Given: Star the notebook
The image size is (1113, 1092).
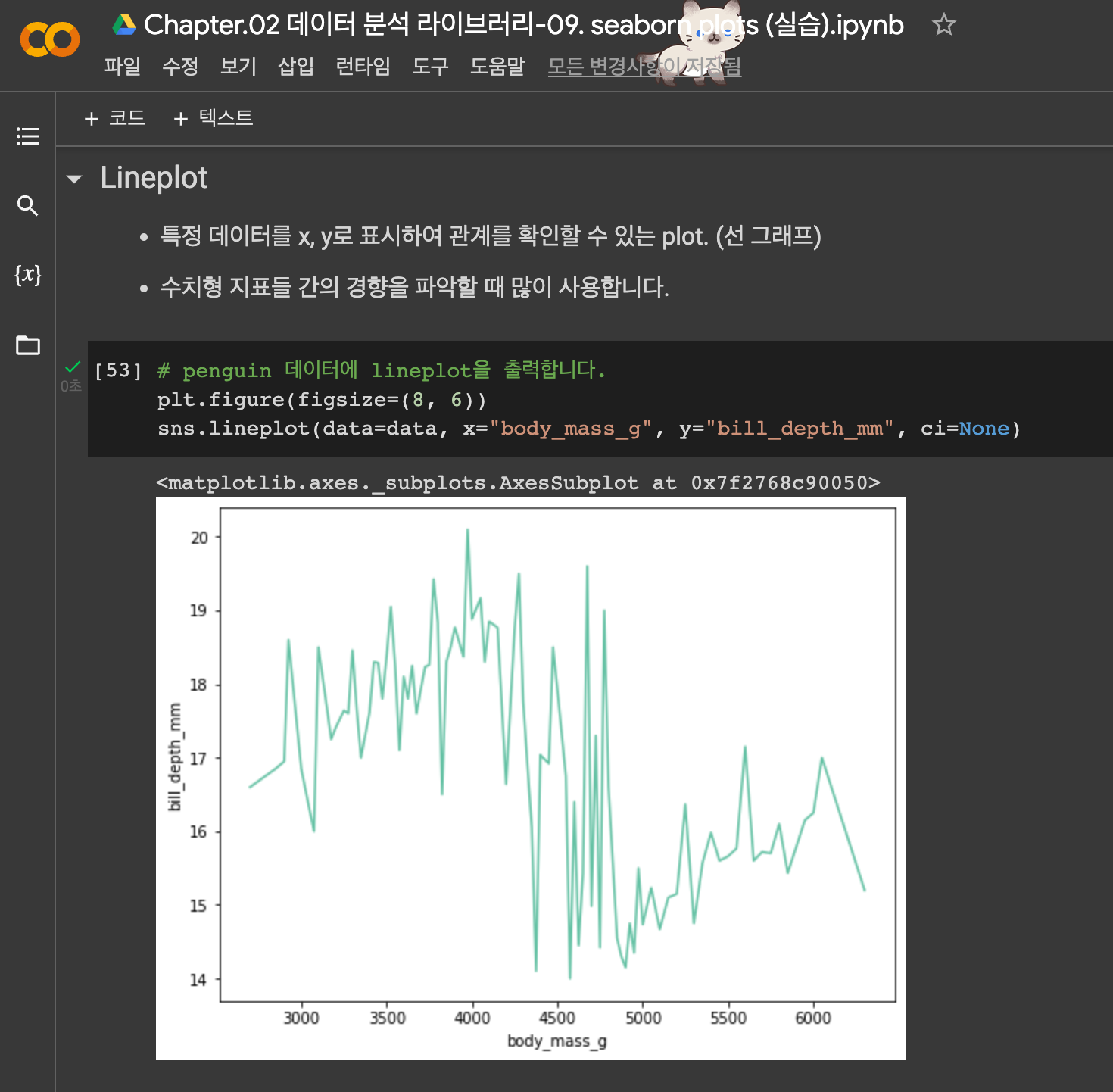Looking at the screenshot, I should coord(943,25).
